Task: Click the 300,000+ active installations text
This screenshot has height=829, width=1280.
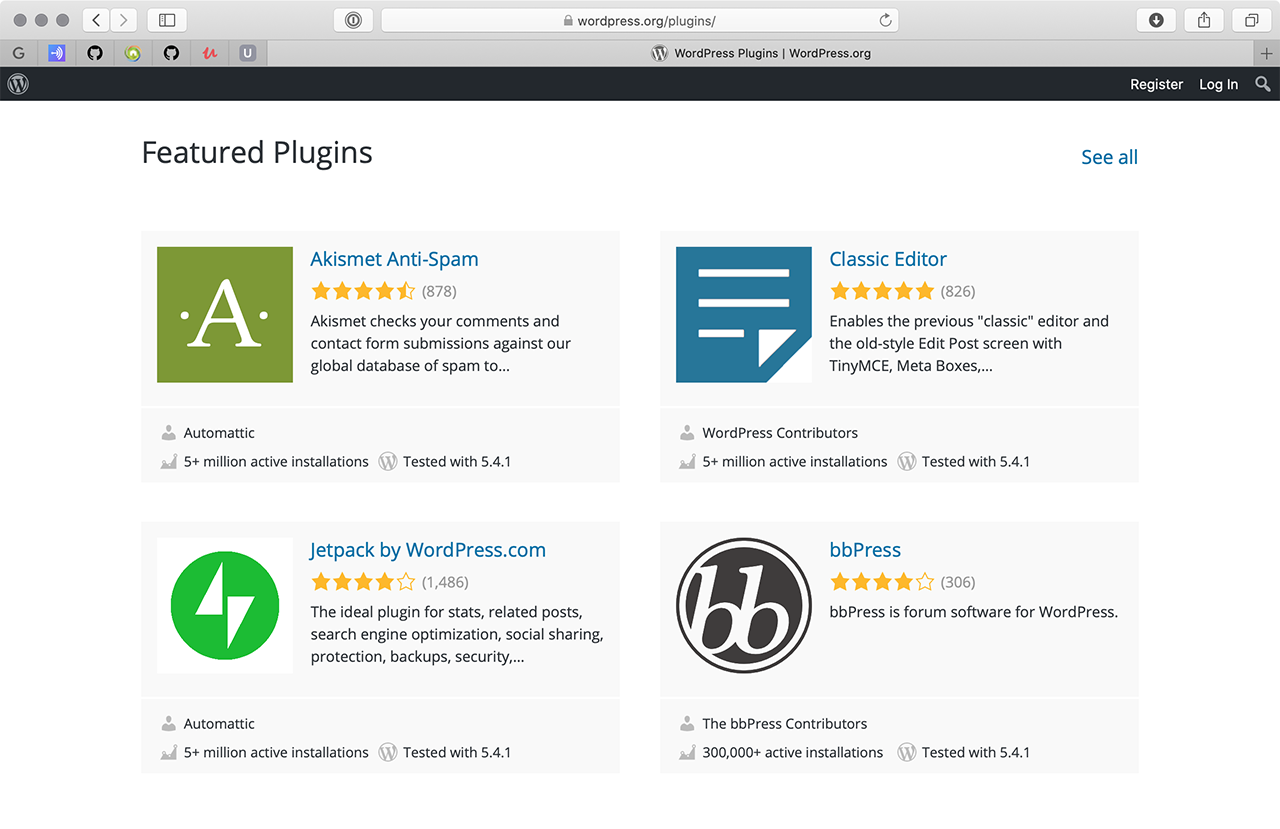Action: tap(793, 752)
